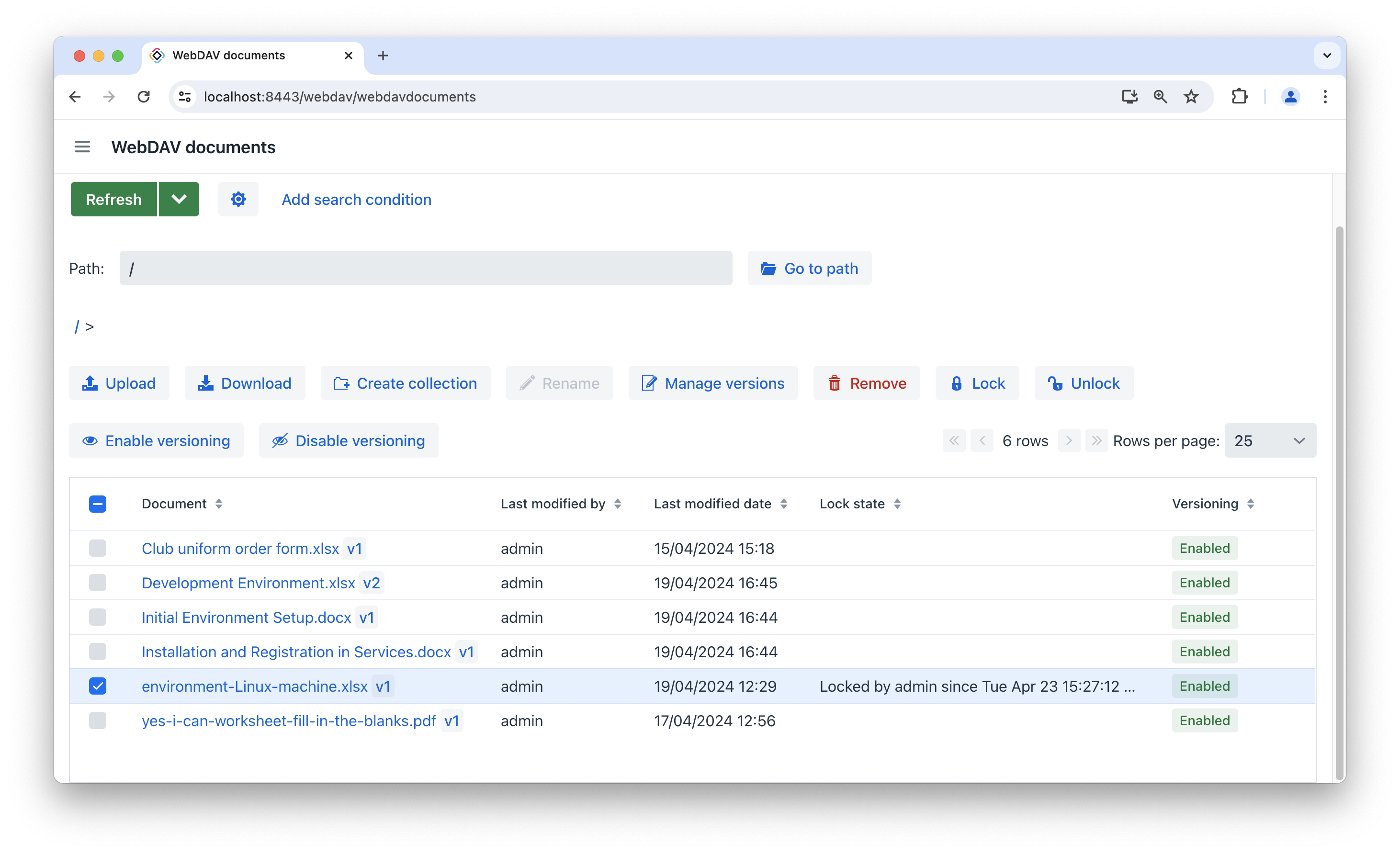This screenshot has width=1400, height=854.
Task: Check the Club uniform order form row
Action: [x=98, y=548]
